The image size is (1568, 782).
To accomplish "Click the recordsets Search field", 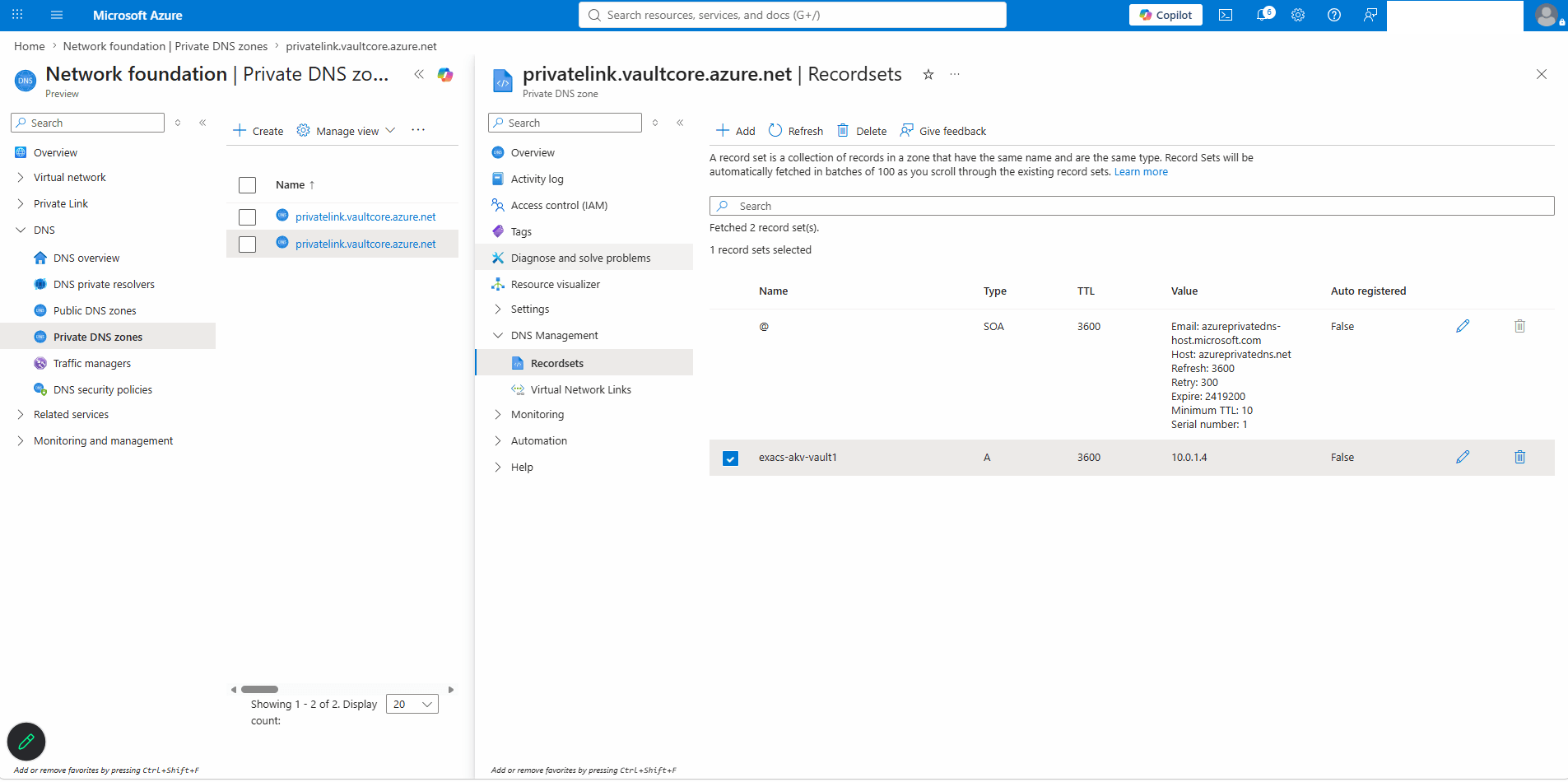I will [1132, 206].
